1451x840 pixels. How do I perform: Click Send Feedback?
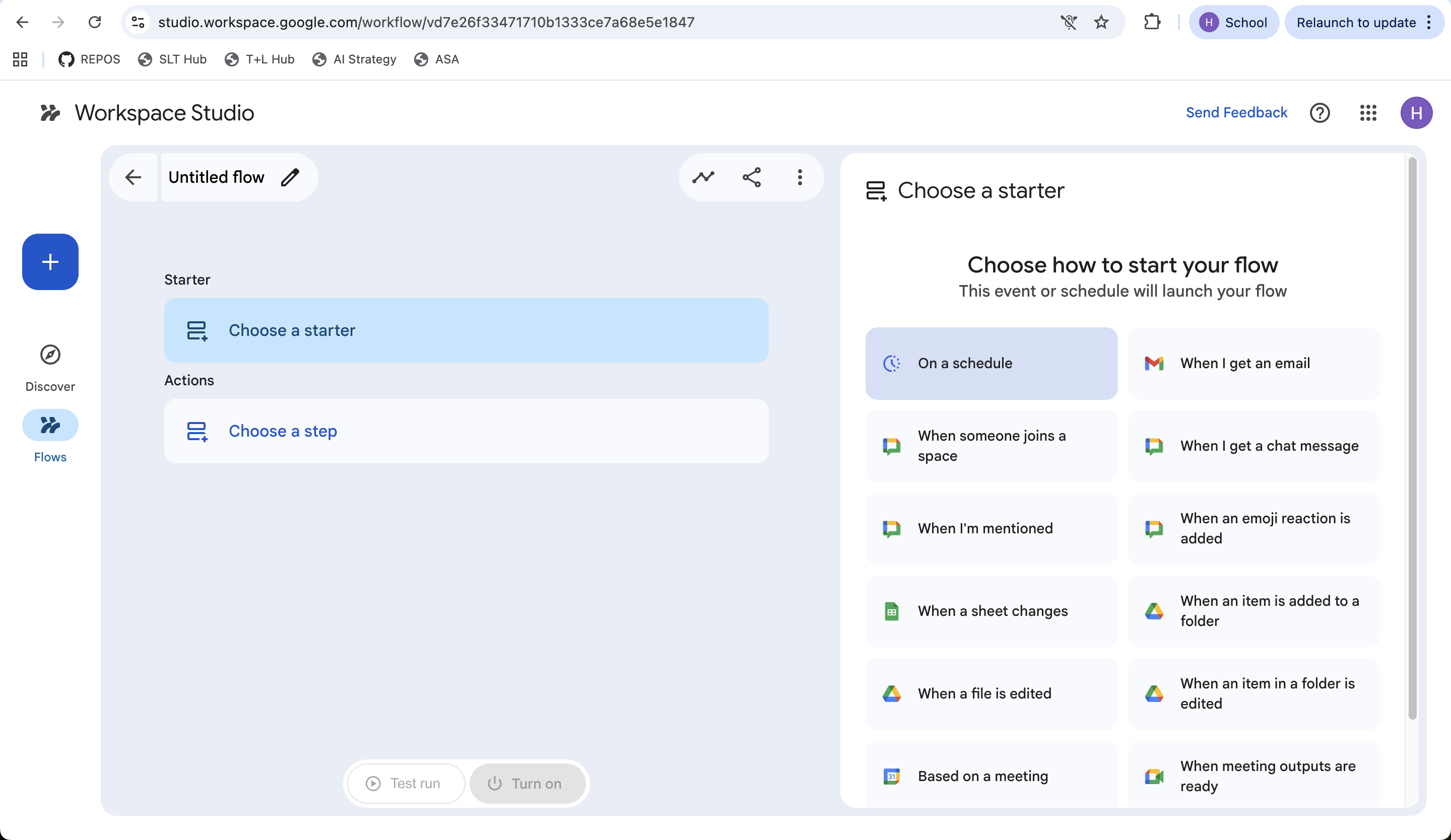[1236, 112]
